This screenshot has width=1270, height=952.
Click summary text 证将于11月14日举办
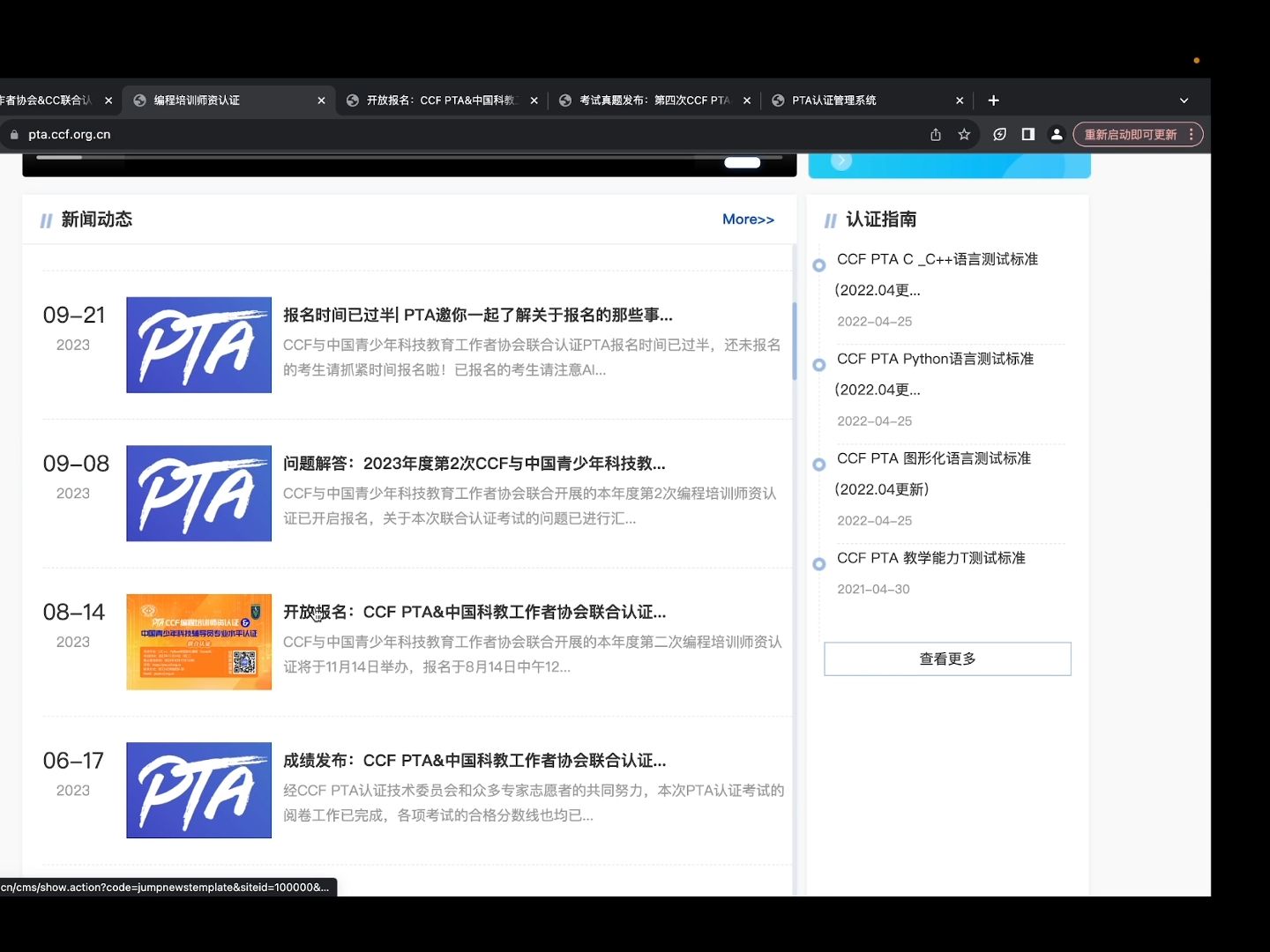coord(427,667)
